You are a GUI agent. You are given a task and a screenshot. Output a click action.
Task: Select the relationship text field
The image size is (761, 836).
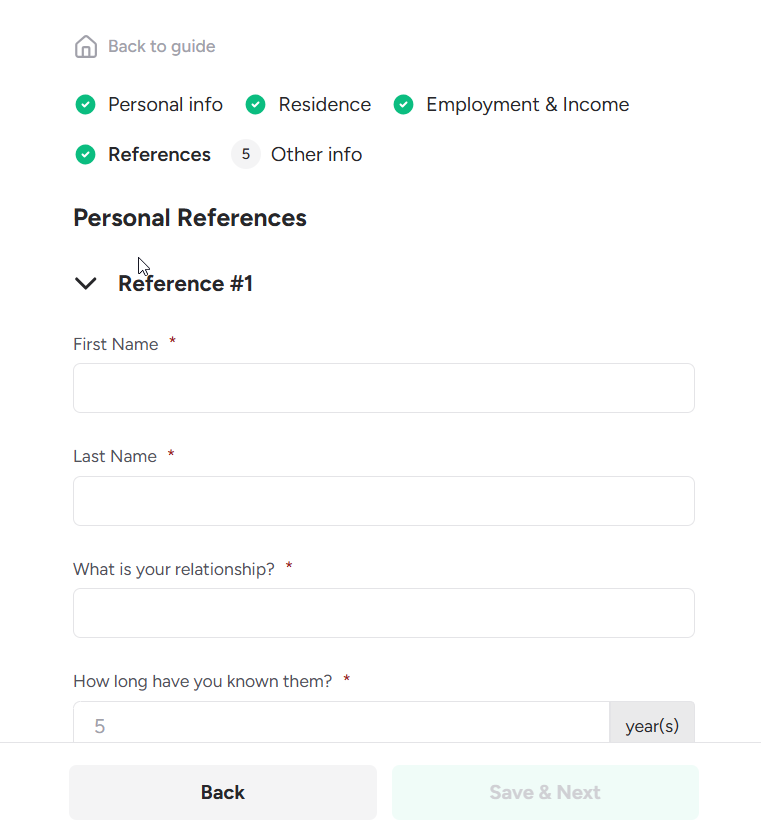point(383,613)
